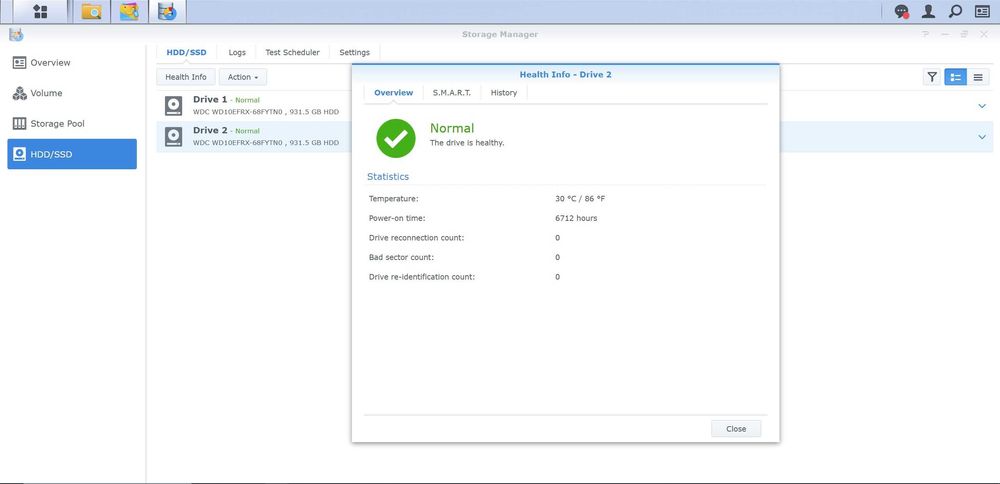
Task: Go to Overview in the sidebar
Action: [x=72, y=62]
